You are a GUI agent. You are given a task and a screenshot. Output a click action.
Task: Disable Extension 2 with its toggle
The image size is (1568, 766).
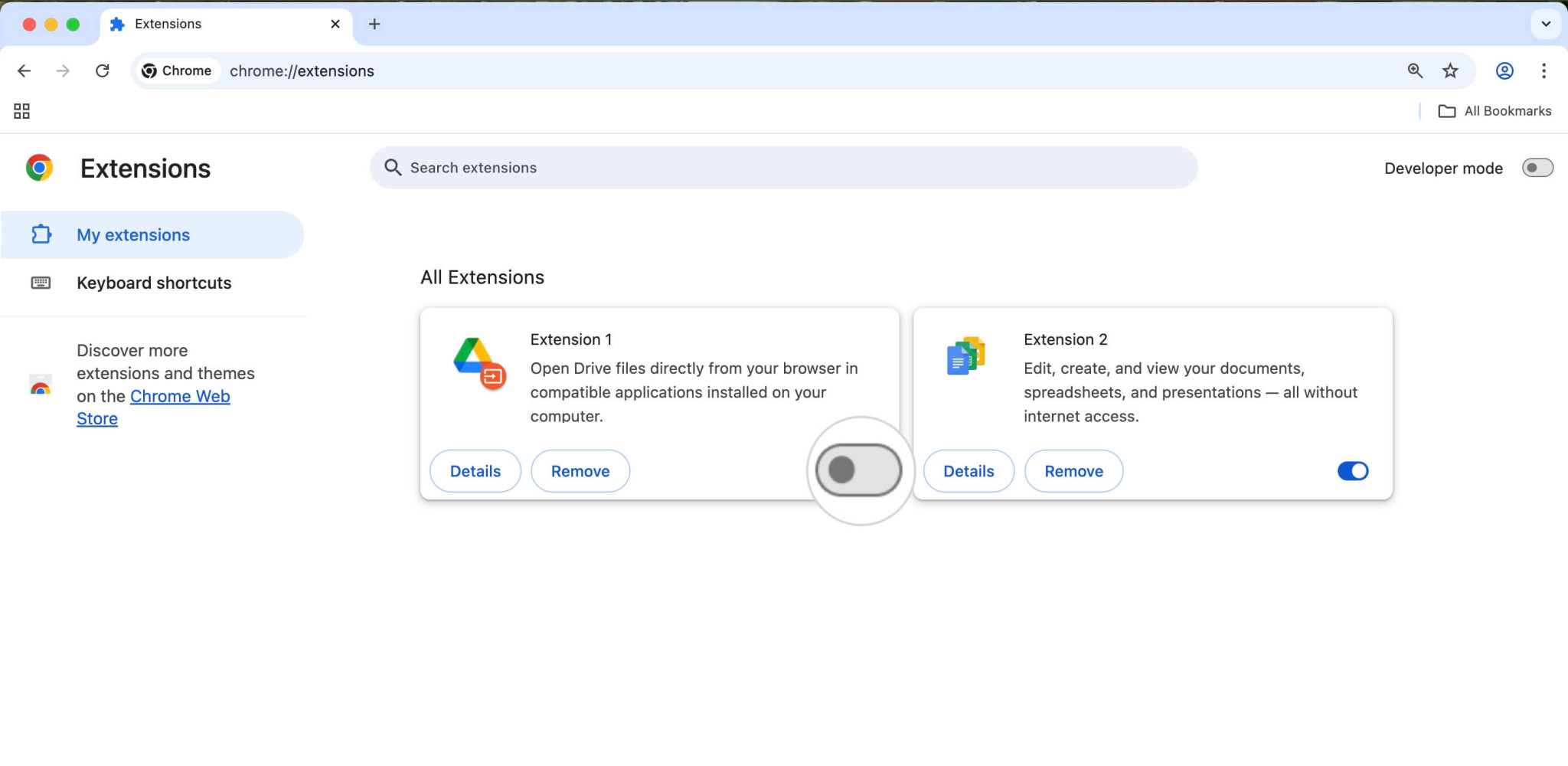tap(1353, 471)
